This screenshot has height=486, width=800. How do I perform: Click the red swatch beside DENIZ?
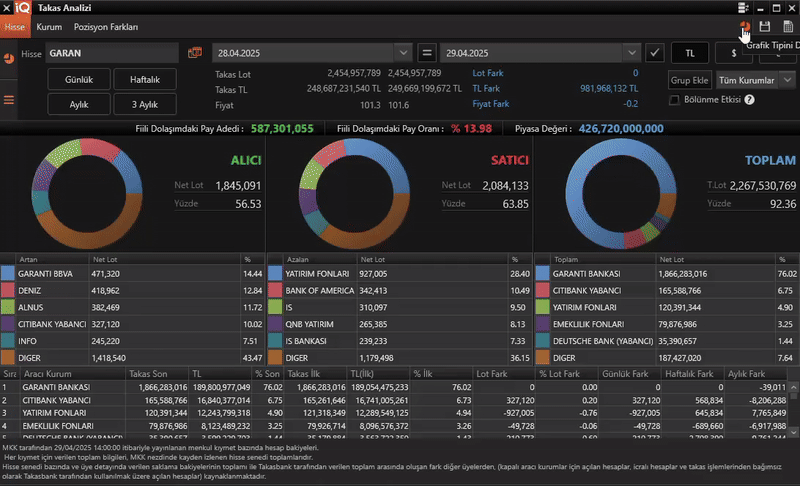(8, 290)
